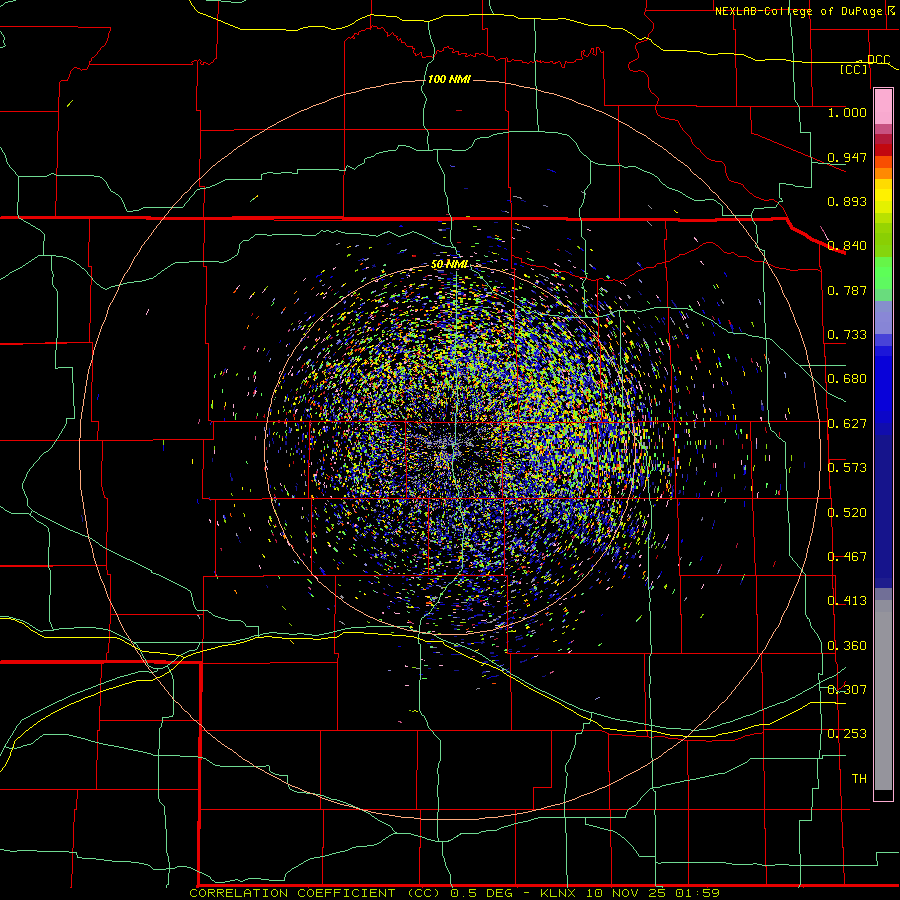
Task: Select the 0.520 scale value
Action: 847,512
